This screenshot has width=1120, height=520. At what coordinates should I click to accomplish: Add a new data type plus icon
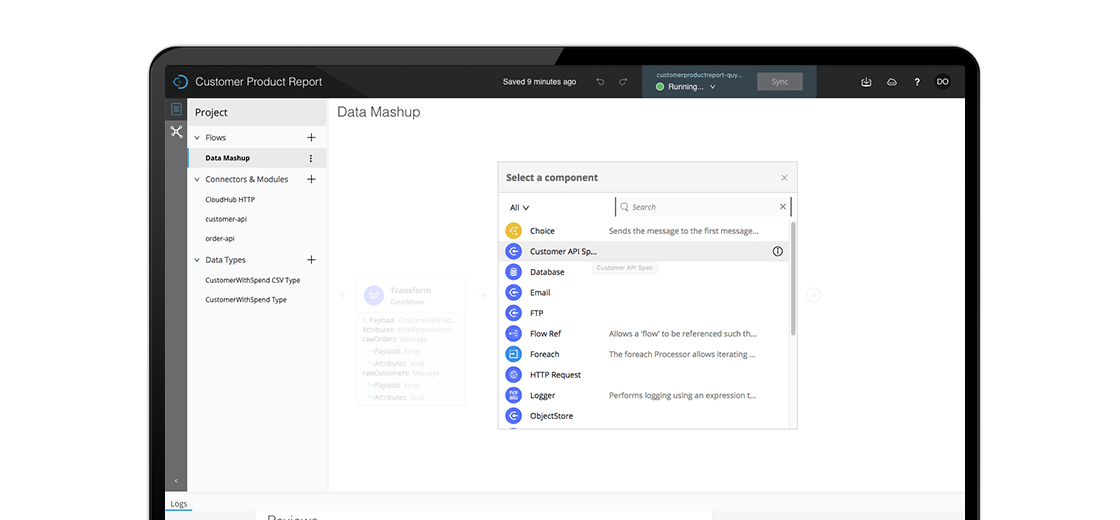[x=311, y=260]
